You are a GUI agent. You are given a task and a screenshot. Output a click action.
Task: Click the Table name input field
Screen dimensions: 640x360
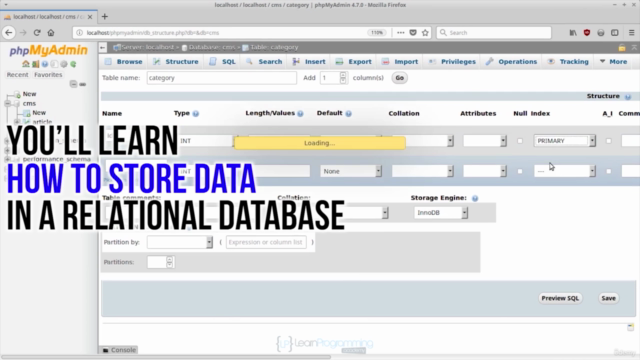[222, 78]
